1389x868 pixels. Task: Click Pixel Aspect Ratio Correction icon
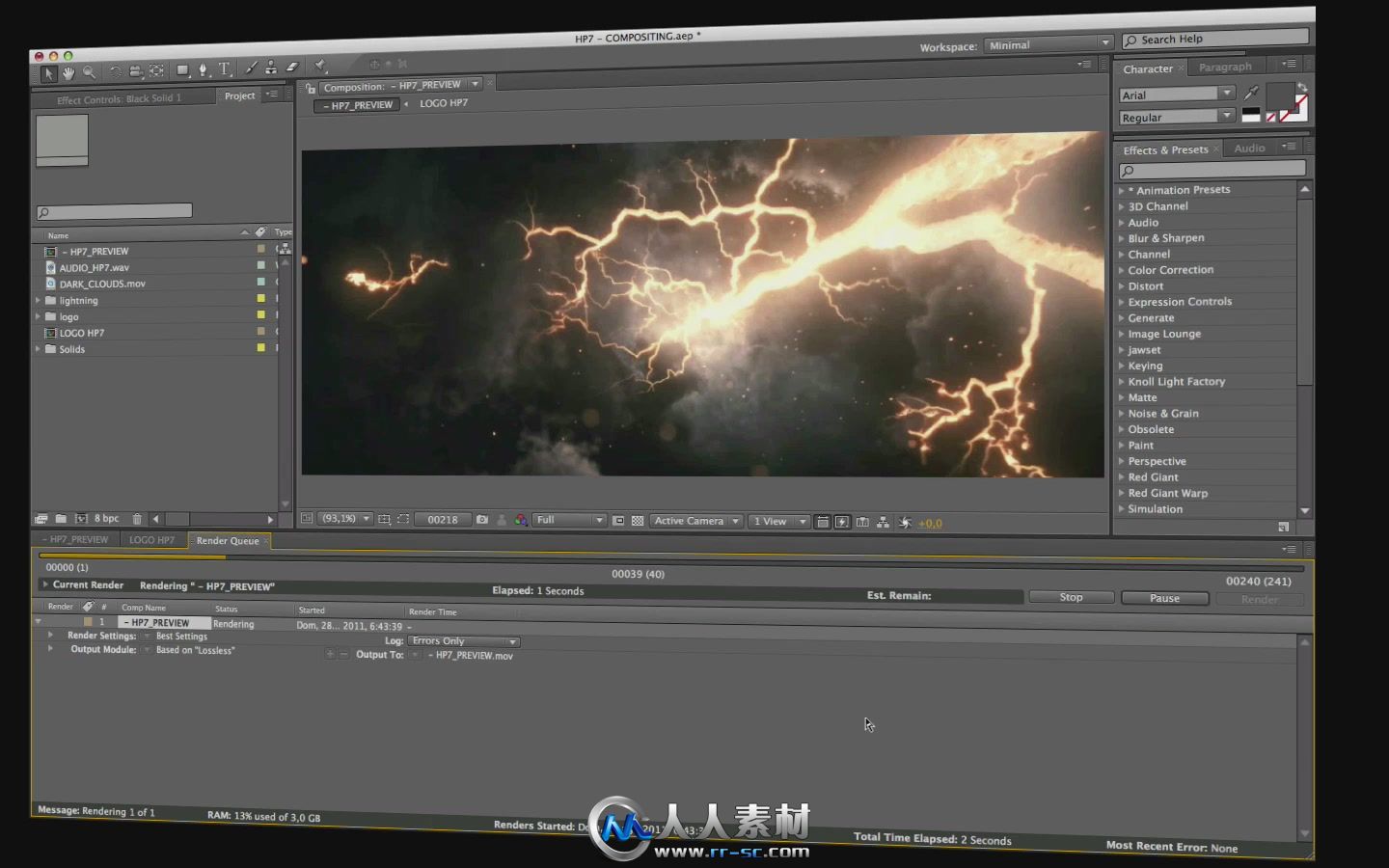pyautogui.click(x=822, y=522)
